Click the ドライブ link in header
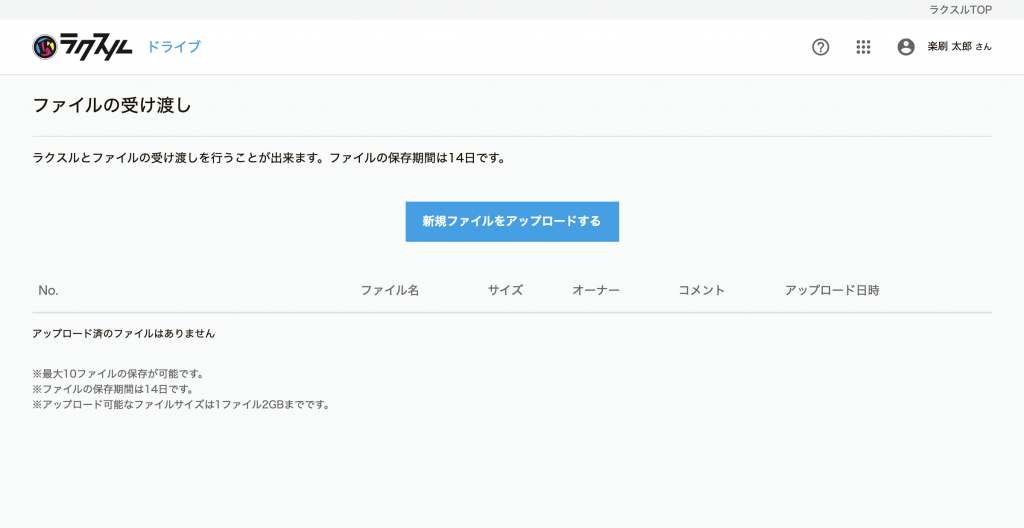Screen dimensions: 1024x528 click(174, 47)
